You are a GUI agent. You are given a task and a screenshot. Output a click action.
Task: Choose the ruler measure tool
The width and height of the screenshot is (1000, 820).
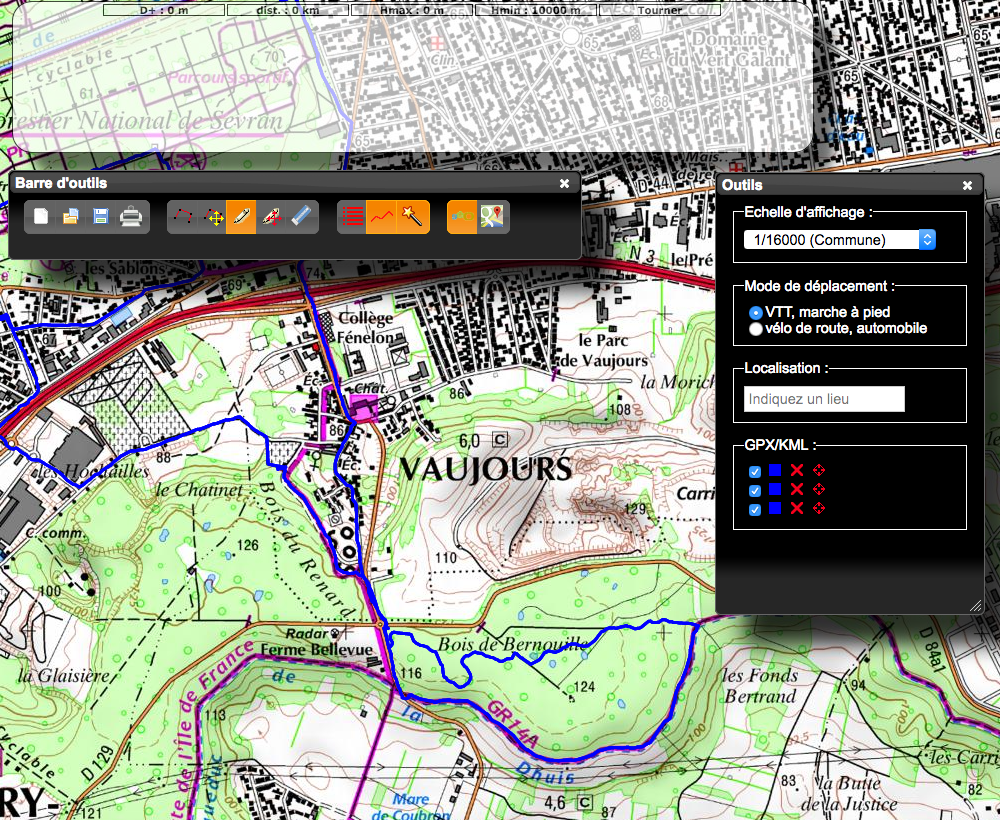pyautogui.click(x=302, y=216)
